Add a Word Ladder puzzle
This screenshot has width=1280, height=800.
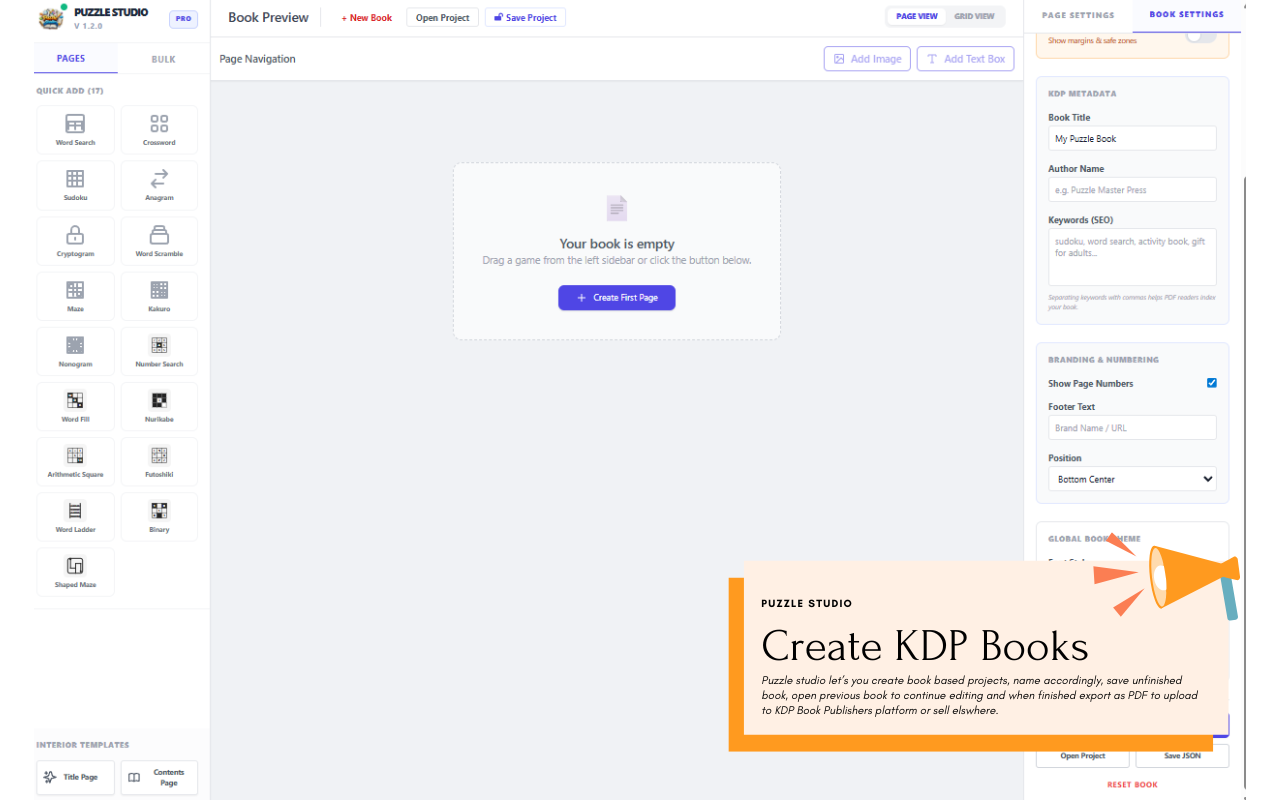(x=75, y=516)
